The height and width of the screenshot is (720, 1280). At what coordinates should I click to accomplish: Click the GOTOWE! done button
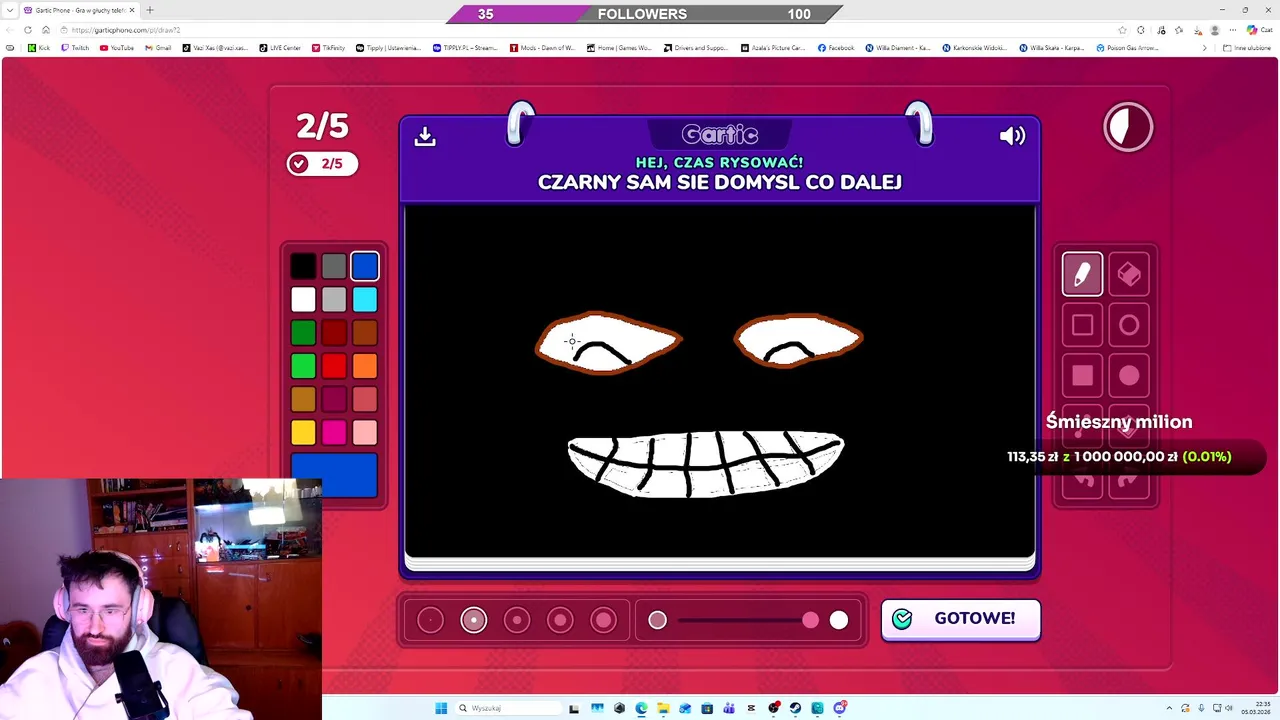click(x=960, y=619)
